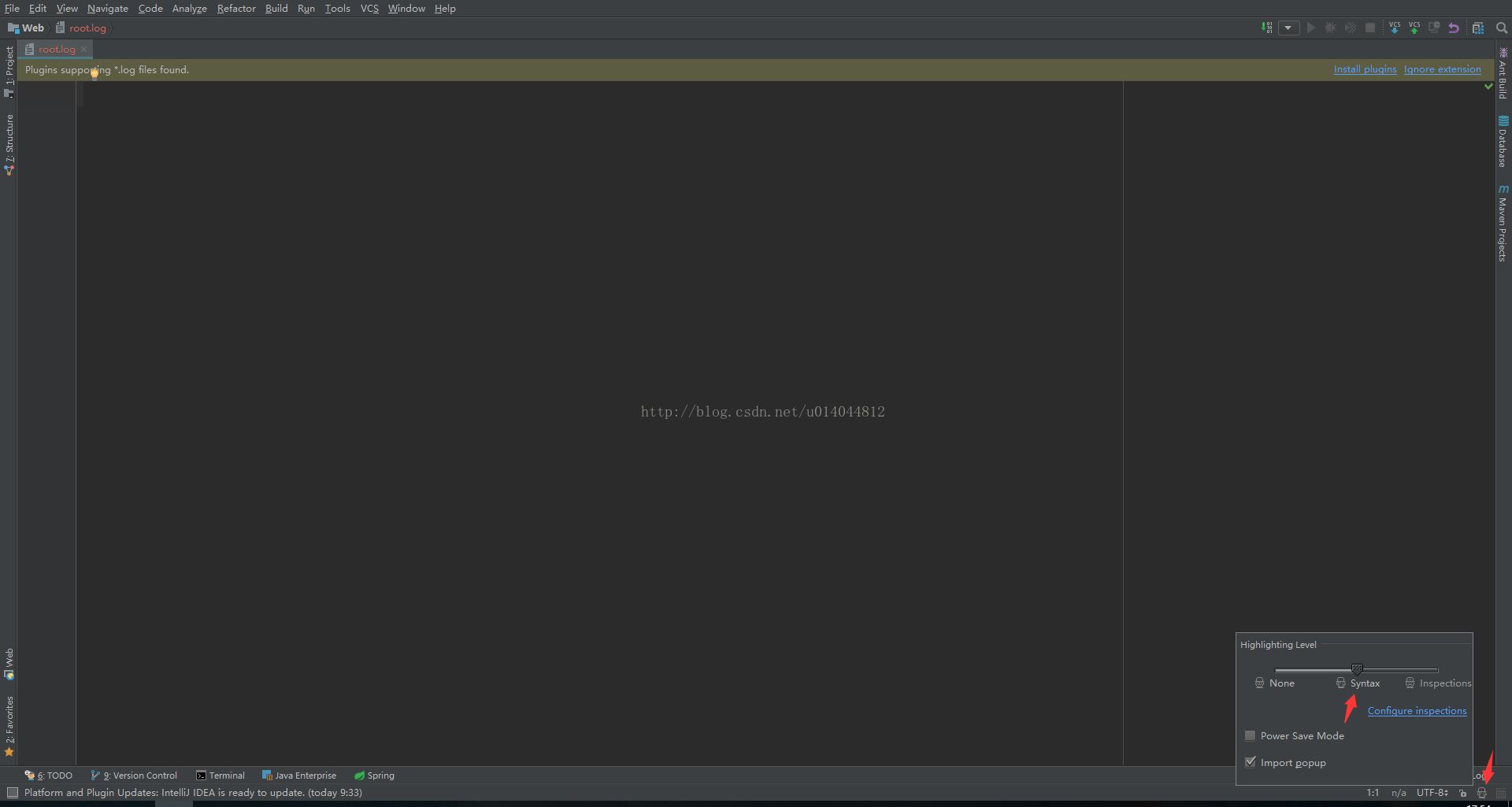Click the VCS Commit Changes icon
1512x807 pixels.
coord(1414,28)
